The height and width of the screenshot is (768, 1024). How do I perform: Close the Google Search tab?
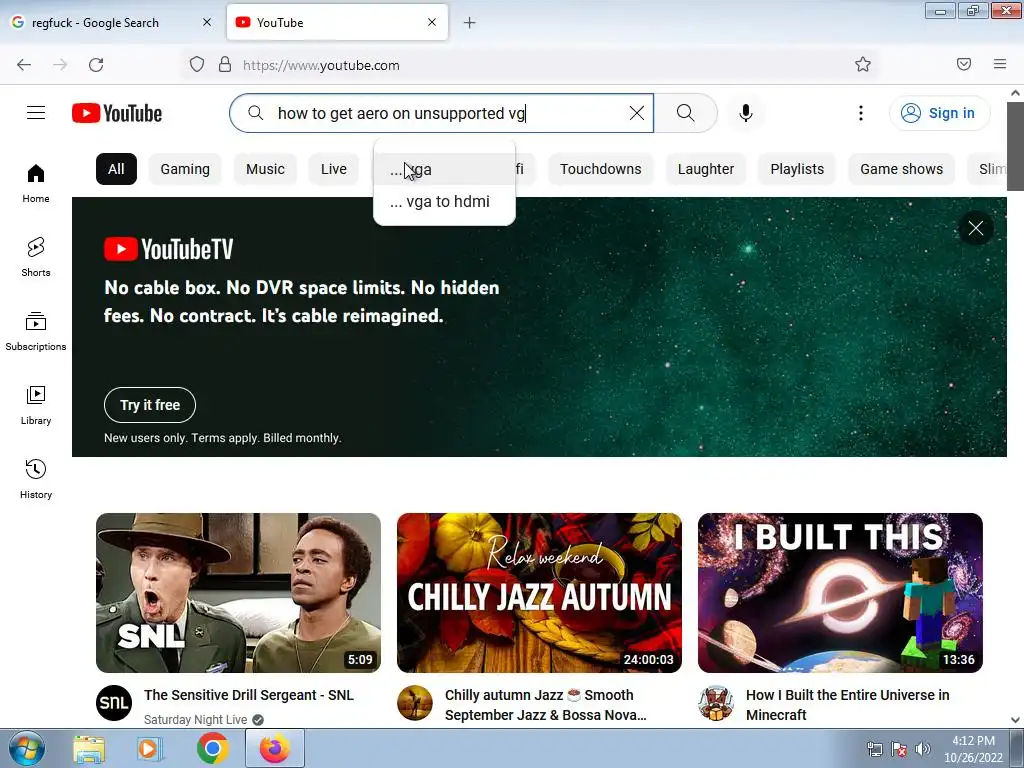[x=207, y=22]
